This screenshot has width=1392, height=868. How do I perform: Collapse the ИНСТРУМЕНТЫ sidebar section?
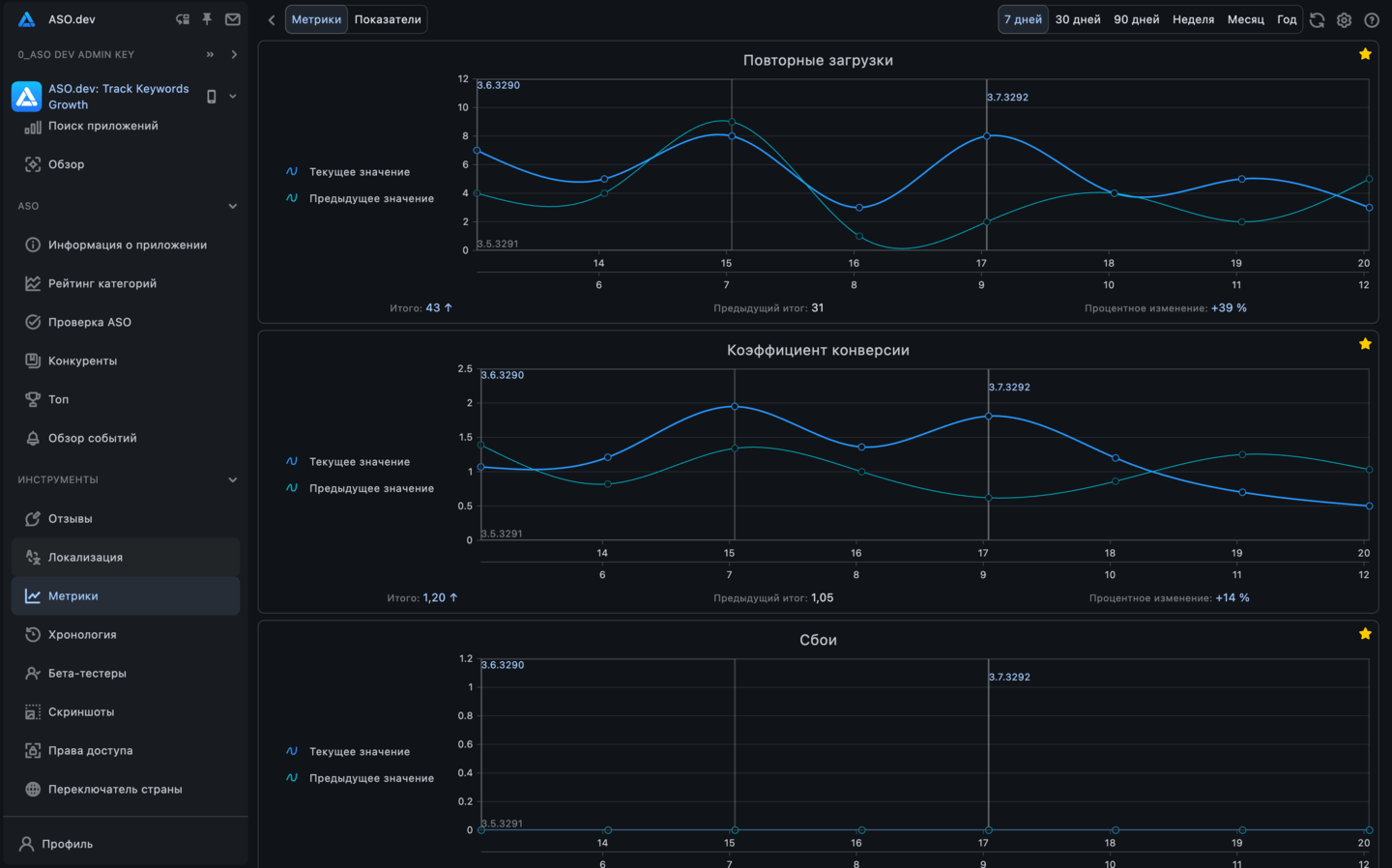(x=232, y=479)
